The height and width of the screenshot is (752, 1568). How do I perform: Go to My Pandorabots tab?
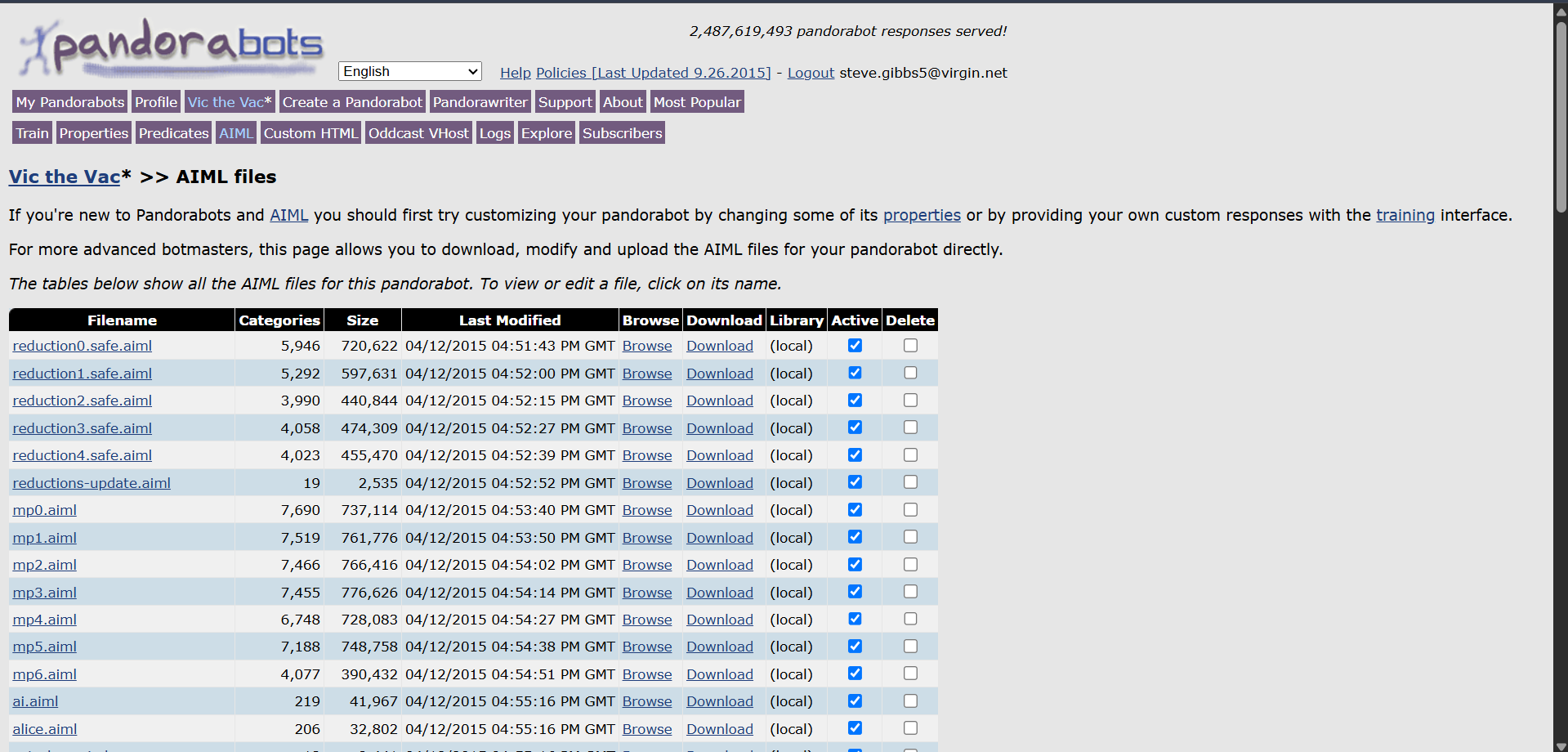(x=70, y=102)
